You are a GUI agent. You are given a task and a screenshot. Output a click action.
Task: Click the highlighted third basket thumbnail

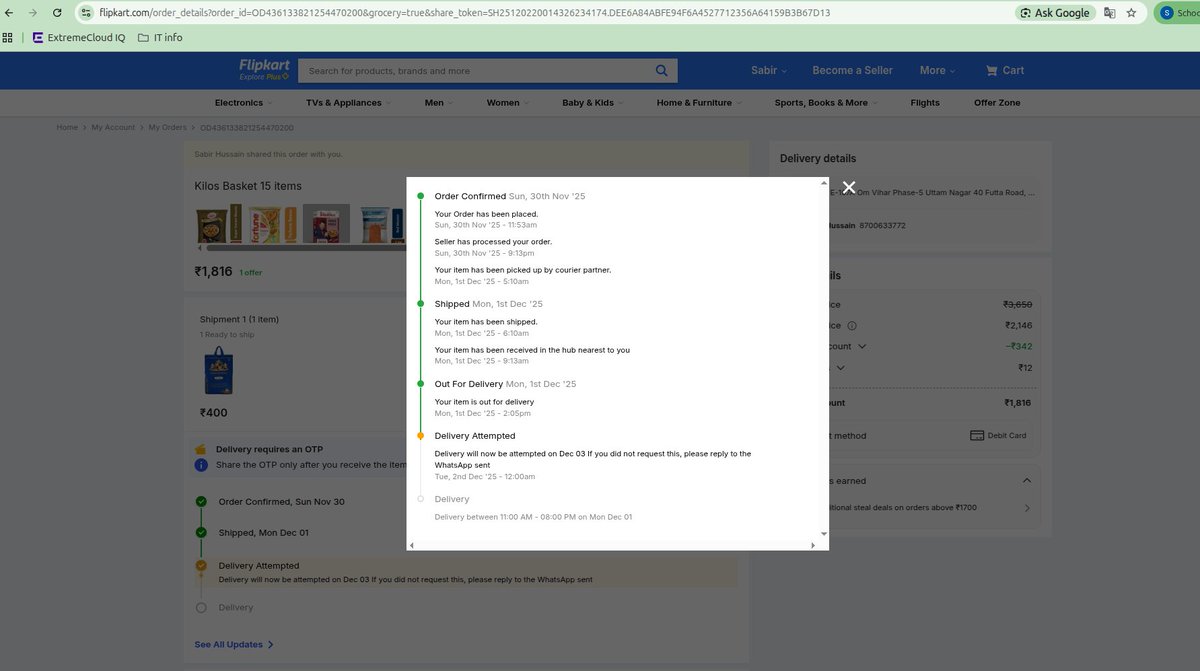point(327,224)
